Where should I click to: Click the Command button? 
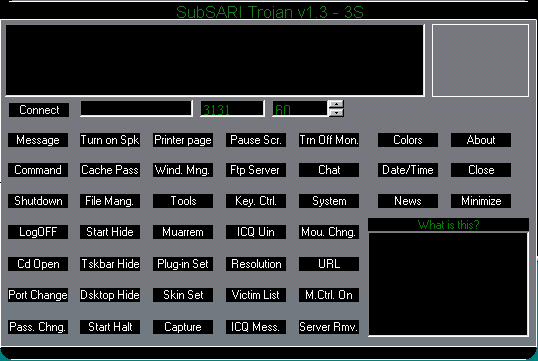(38, 170)
